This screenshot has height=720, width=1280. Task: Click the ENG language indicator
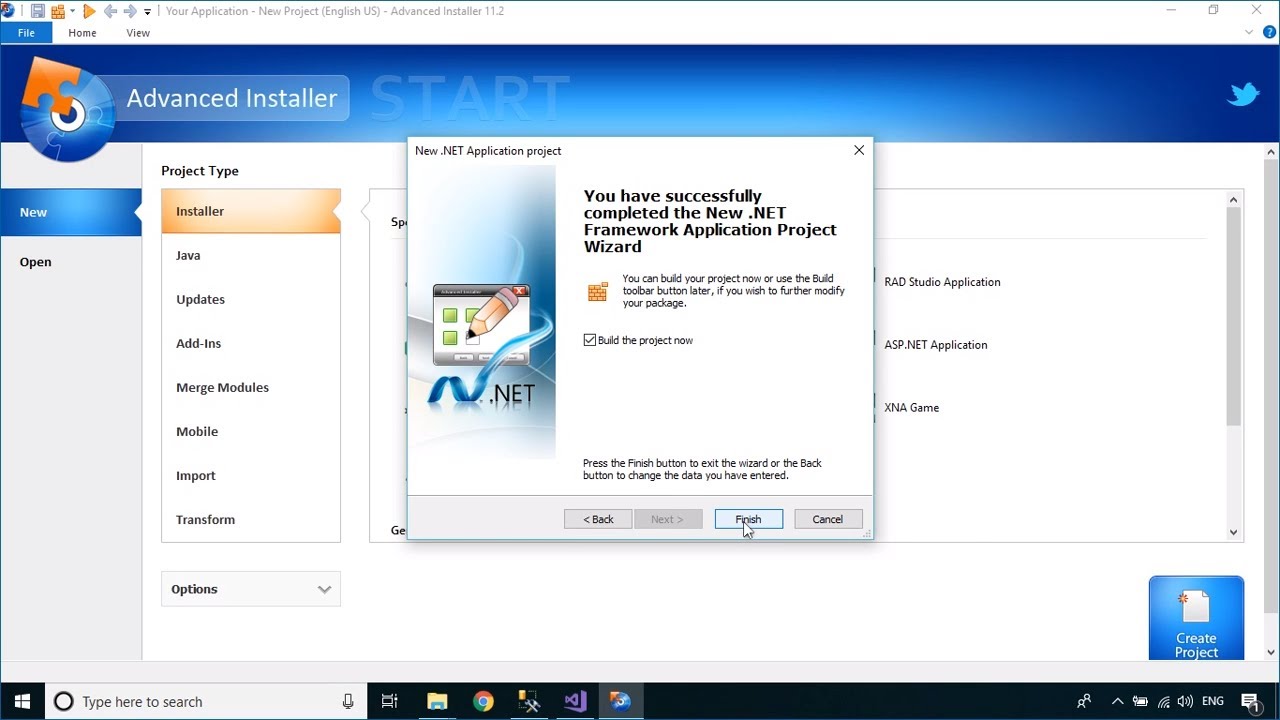(1213, 701)
